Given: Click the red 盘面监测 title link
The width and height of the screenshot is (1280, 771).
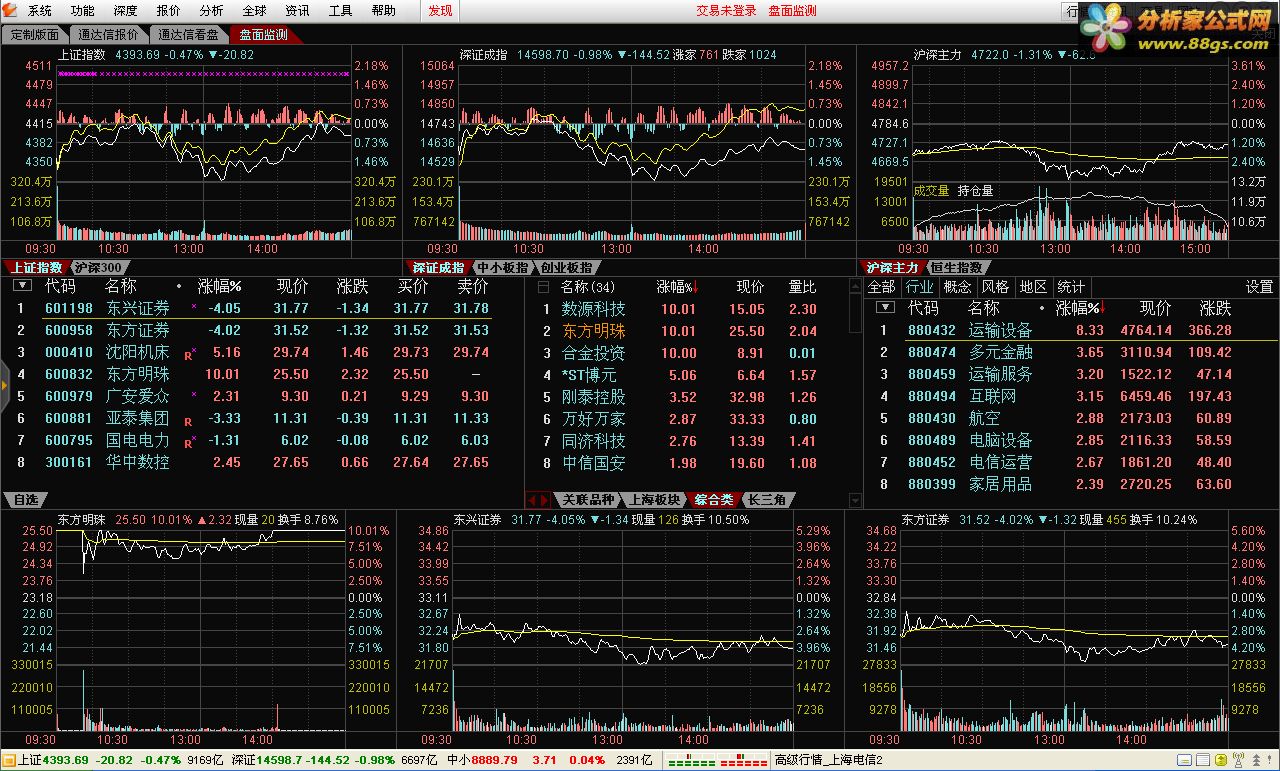Looking at the screenshot, I should coord(792,11).
